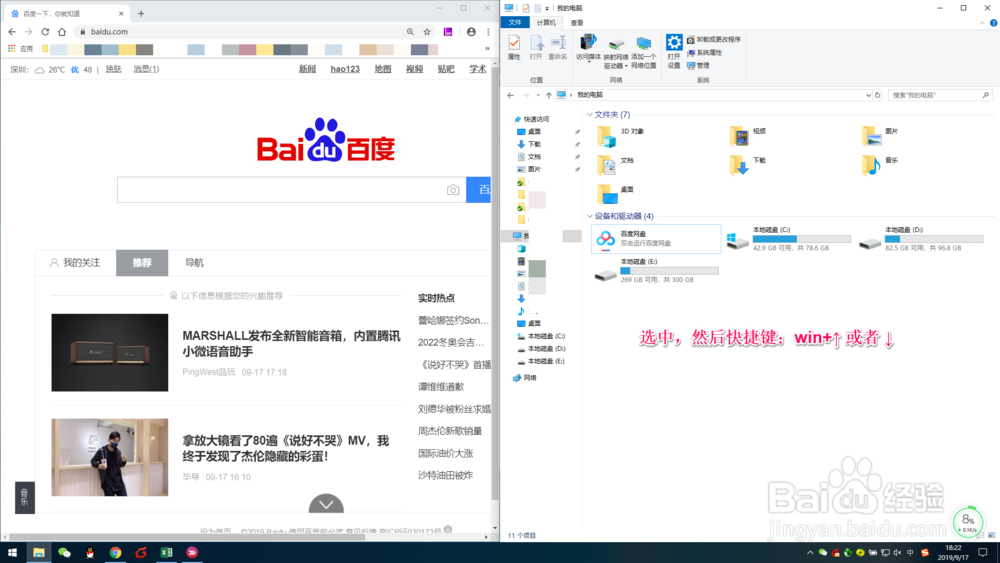Click 映射网络驱动器 map network drive icon
The height and width of the screenshot is (563, 1000).
click(x=615, y=52)
